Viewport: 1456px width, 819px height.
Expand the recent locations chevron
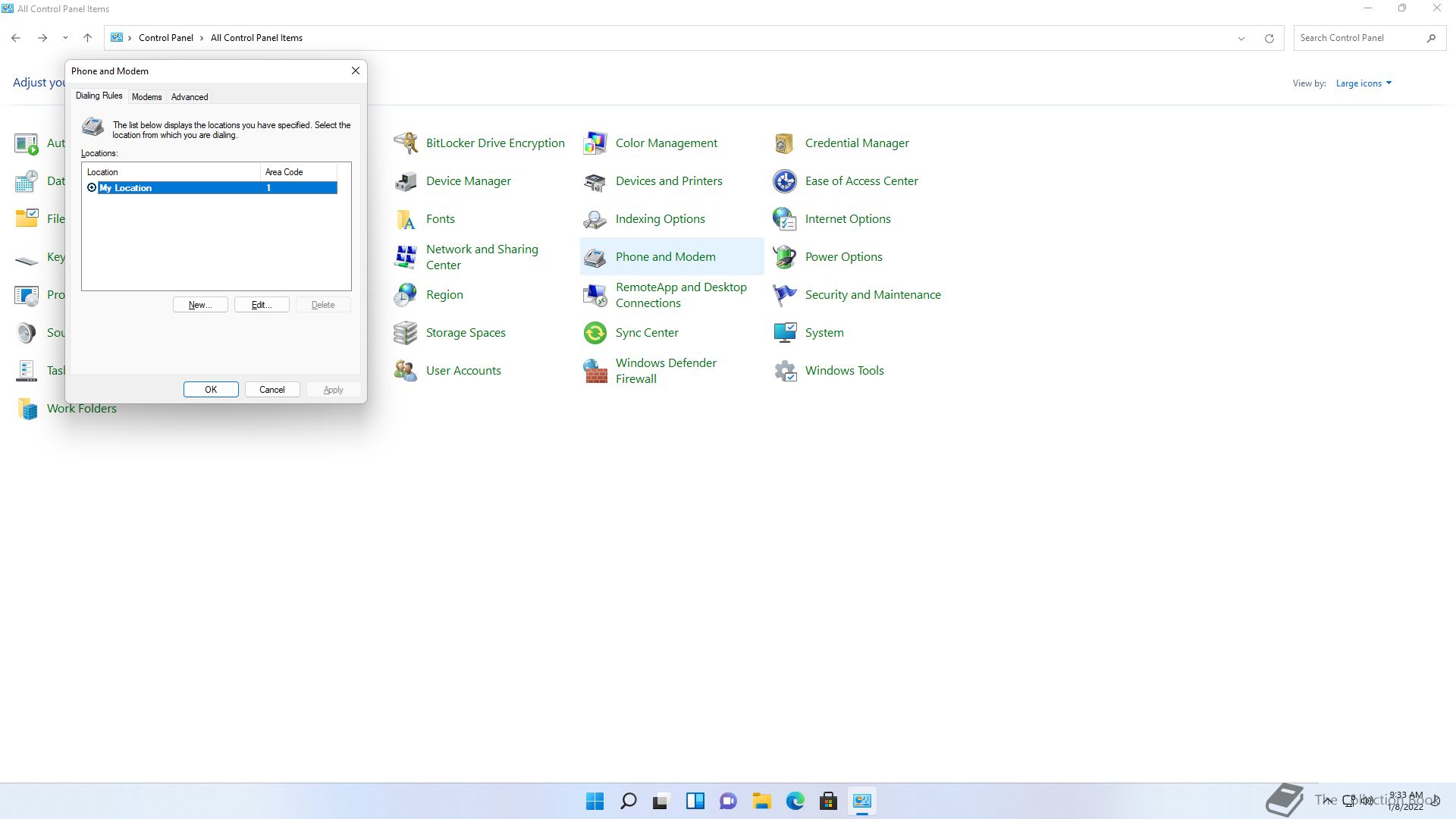coord(65,38)
